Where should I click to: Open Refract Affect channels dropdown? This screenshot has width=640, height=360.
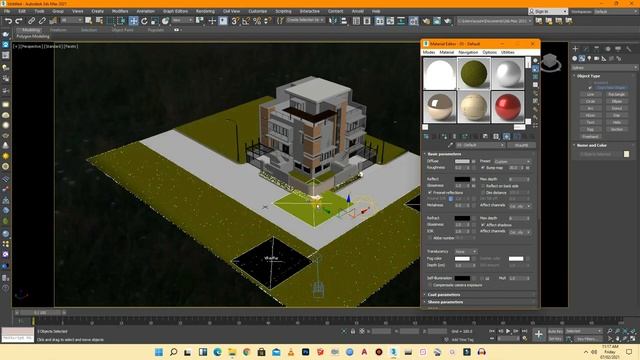tap(520, 232)
